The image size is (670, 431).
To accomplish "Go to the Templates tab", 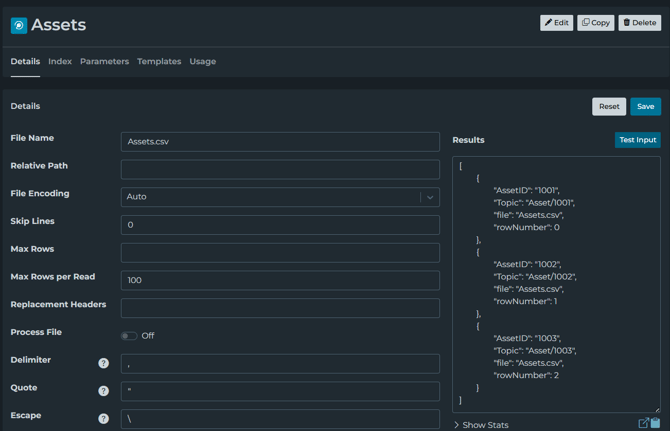I will [159, 62].
